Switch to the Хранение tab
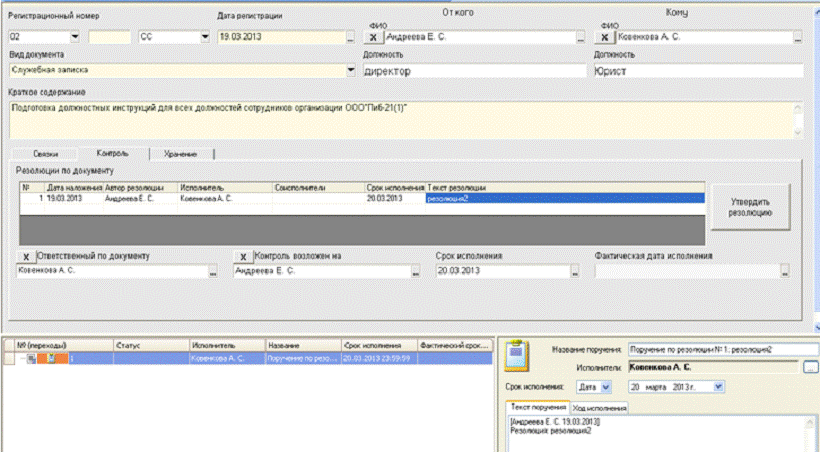This screenshot has height=452, width=820. click(x=181, y=153)
